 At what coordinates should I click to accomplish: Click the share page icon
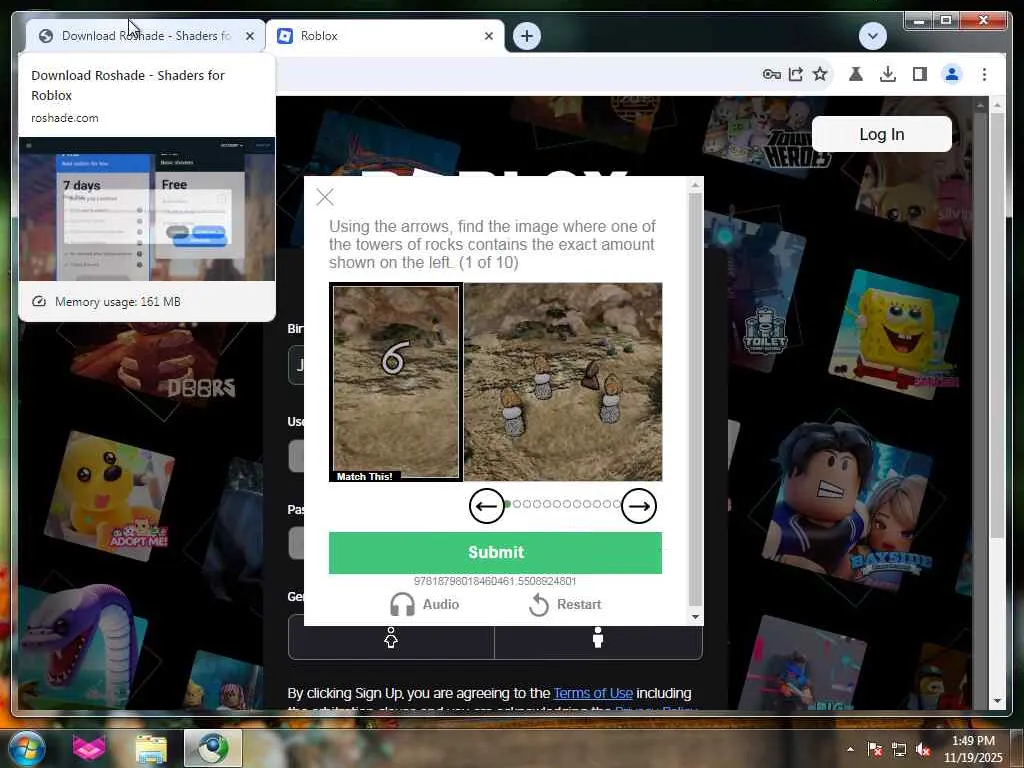[x=795, y=74]
